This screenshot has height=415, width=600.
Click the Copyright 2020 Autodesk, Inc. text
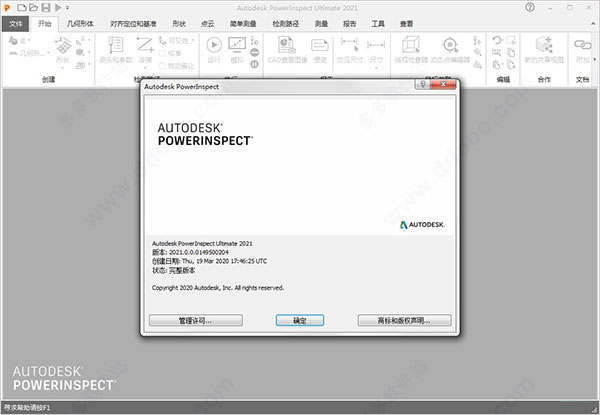tap(218, 288)
